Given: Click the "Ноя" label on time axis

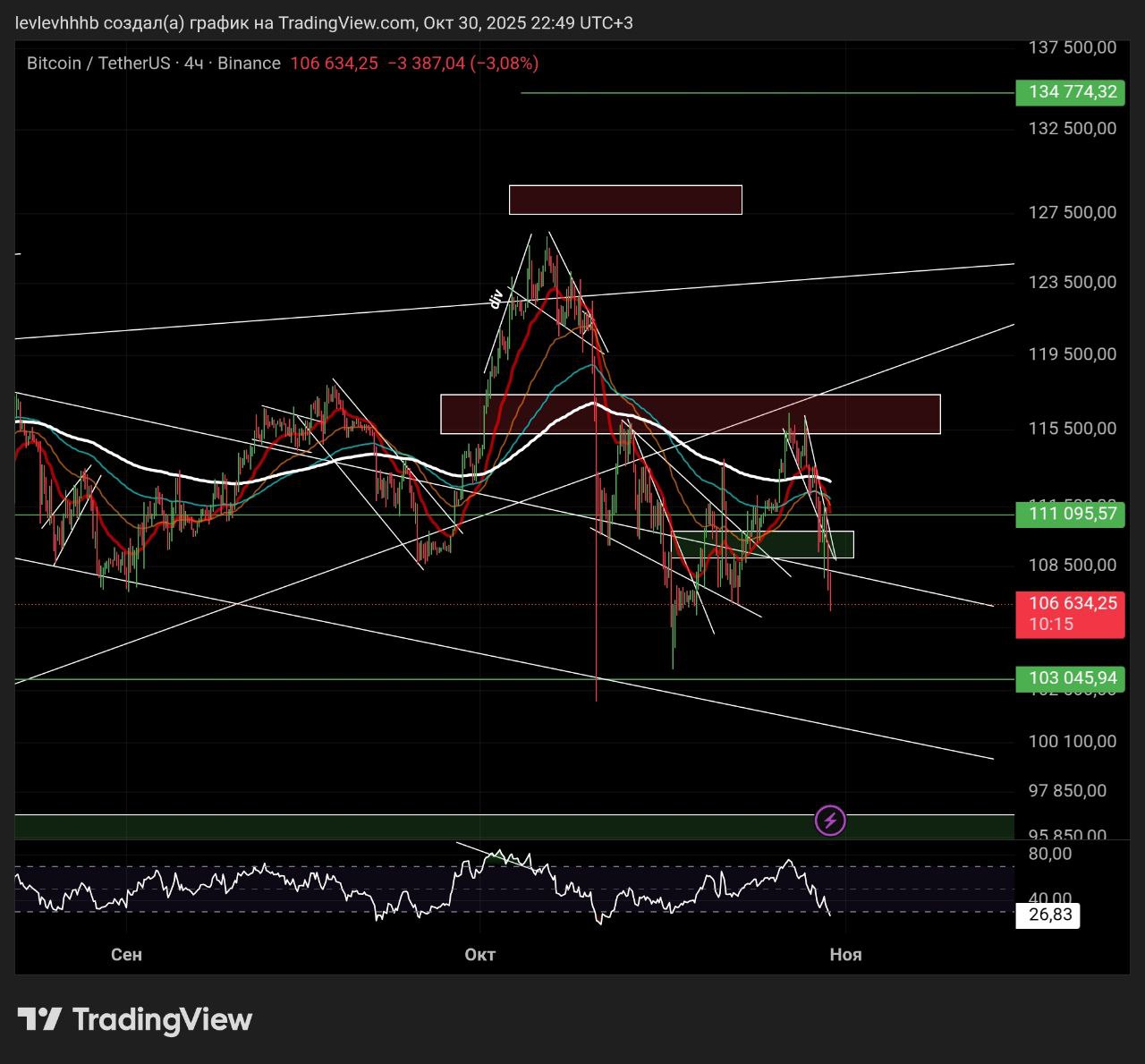Looking at the screenshot, I should 845,955.
